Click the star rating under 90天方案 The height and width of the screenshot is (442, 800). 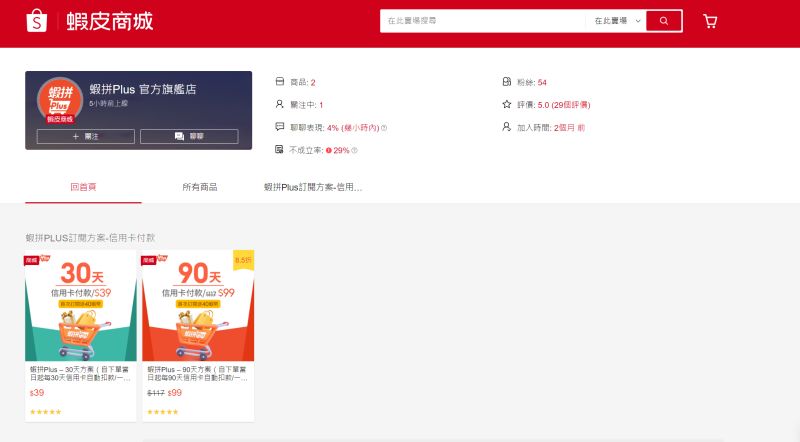point(163,412)
